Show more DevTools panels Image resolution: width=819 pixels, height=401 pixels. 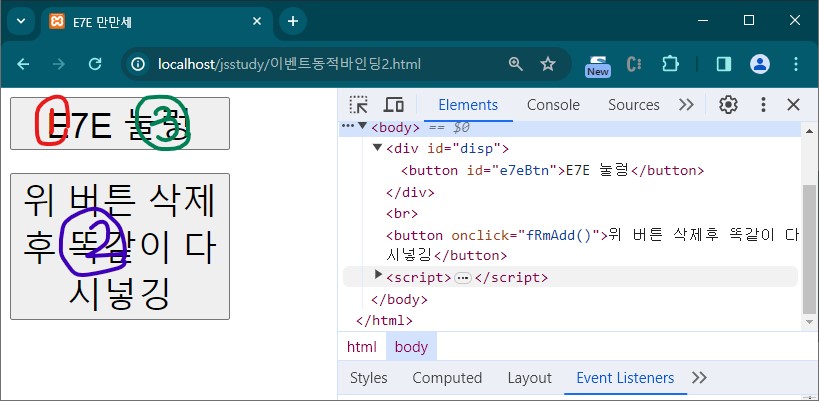point(686,105)
